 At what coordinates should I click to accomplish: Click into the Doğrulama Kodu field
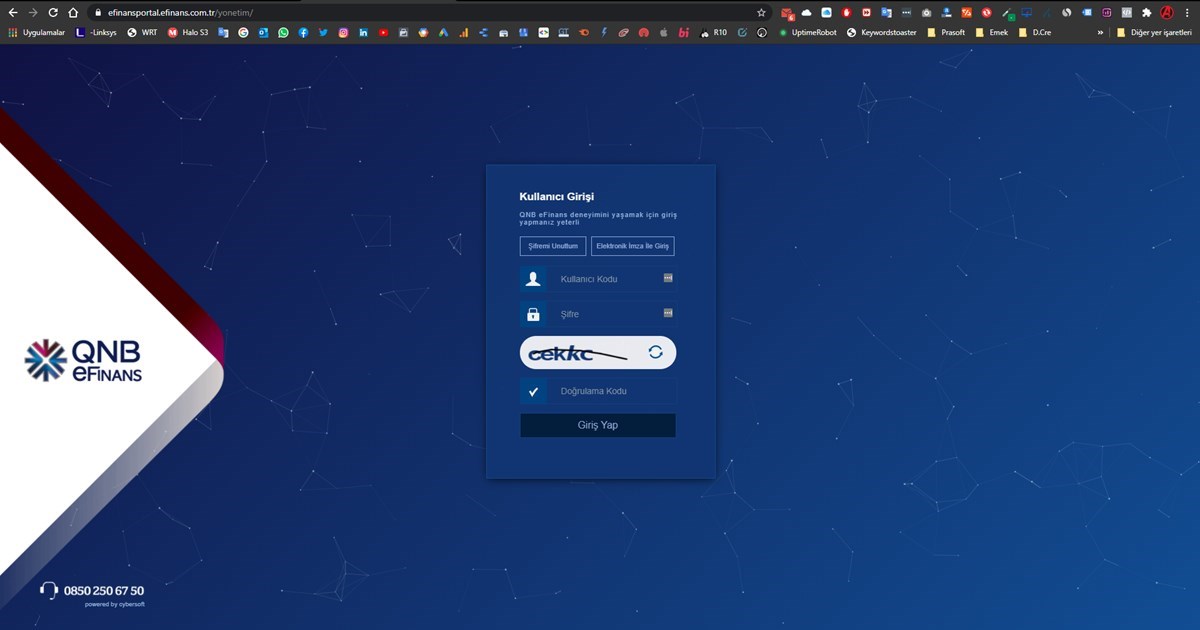[598, 391]
